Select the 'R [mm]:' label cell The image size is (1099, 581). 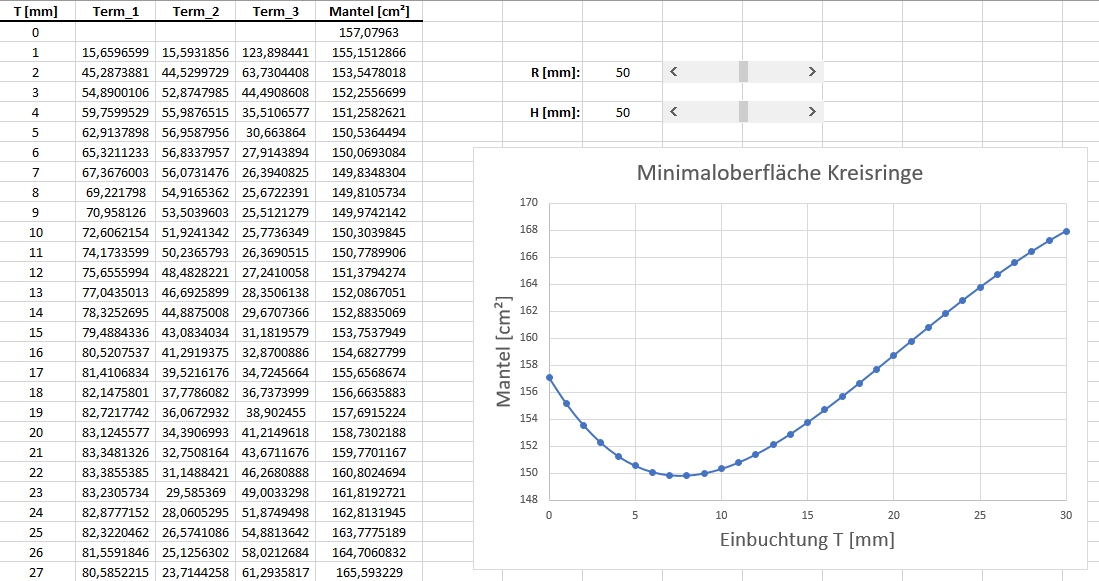coord(542,72)
